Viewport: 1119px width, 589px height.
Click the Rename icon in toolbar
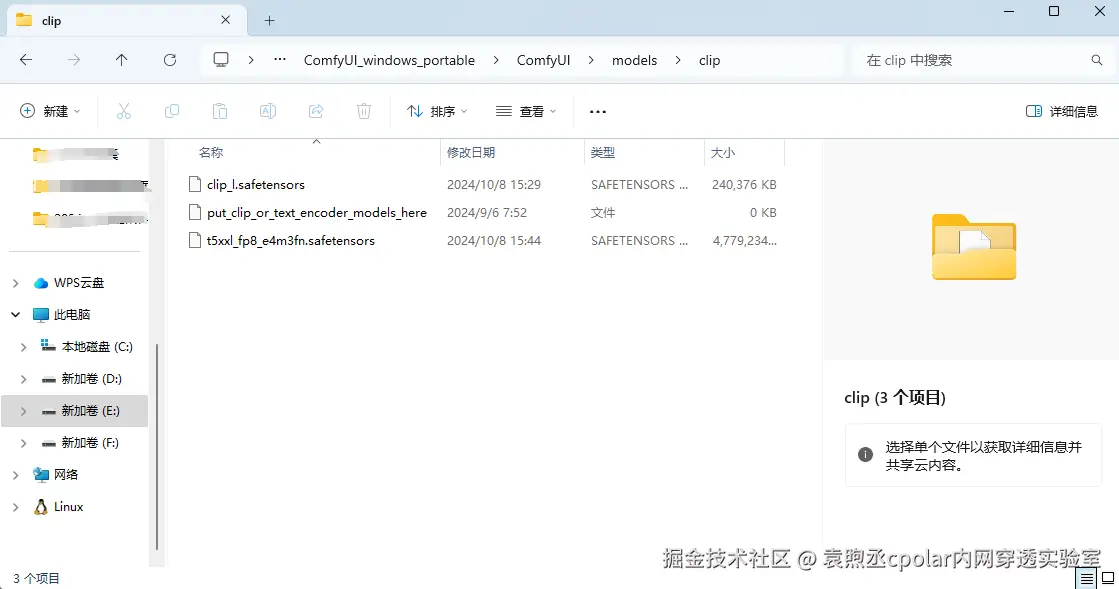(268, 111)
